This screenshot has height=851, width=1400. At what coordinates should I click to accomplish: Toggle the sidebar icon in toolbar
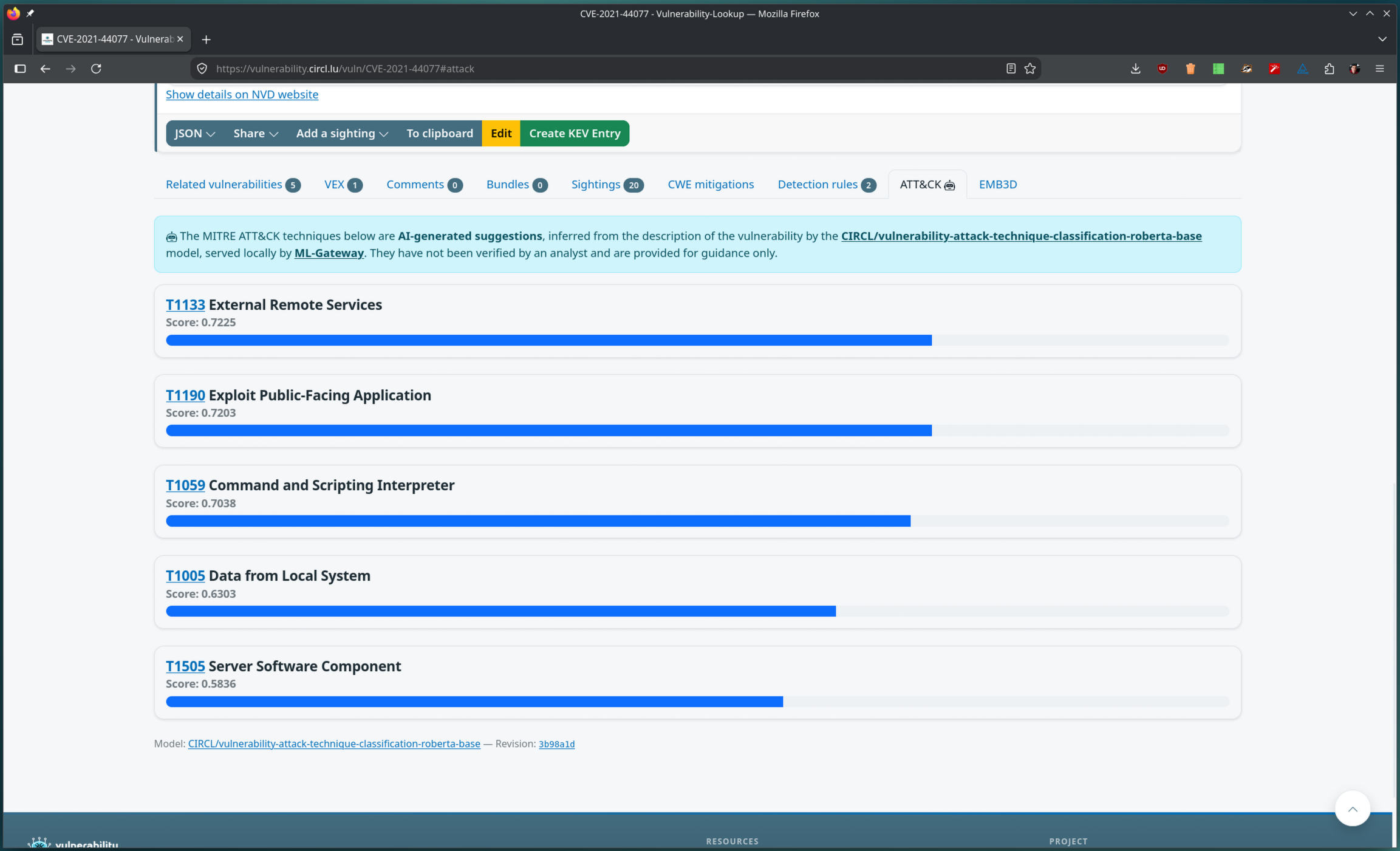(x=20, y=69)
